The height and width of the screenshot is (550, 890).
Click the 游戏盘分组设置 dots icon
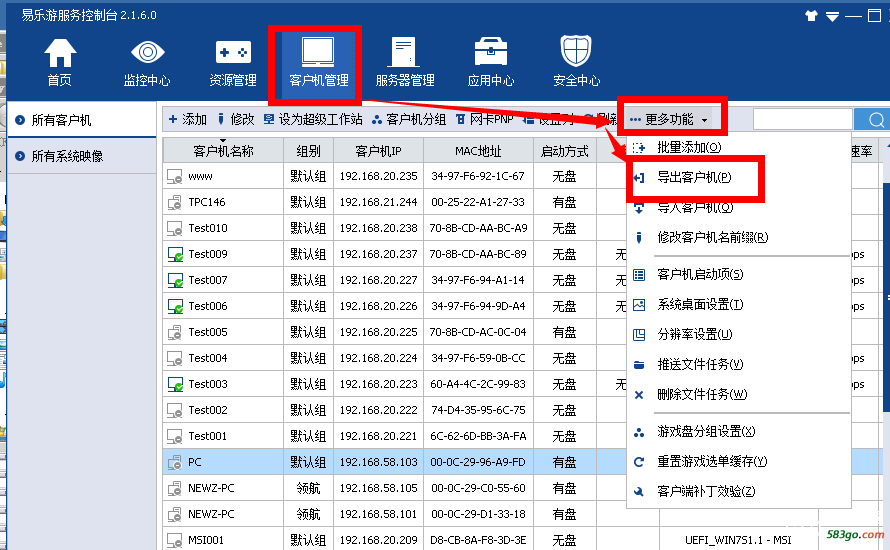(x=639, y=433)
